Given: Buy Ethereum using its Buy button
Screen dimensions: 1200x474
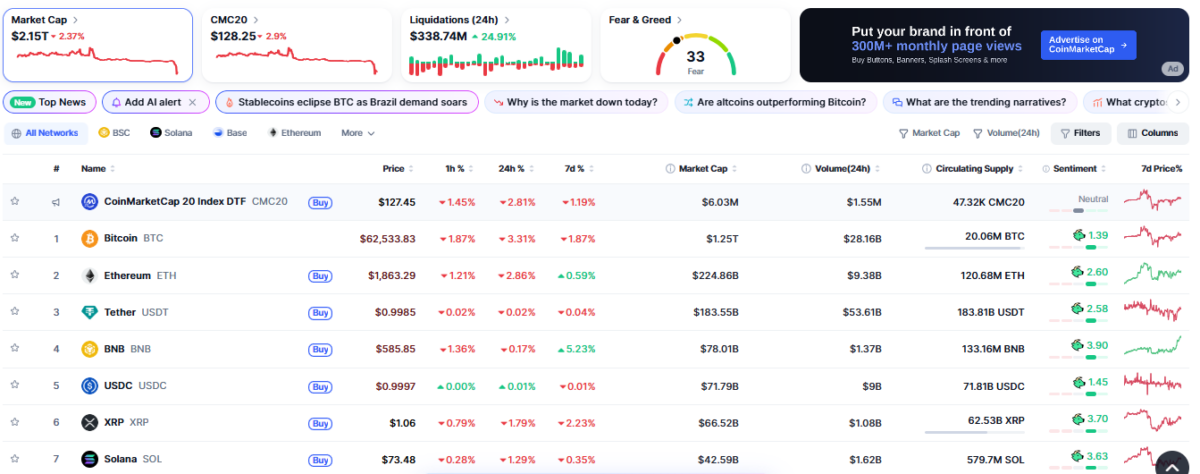Looking at the screenshot, I should click(x=320, y=276).
